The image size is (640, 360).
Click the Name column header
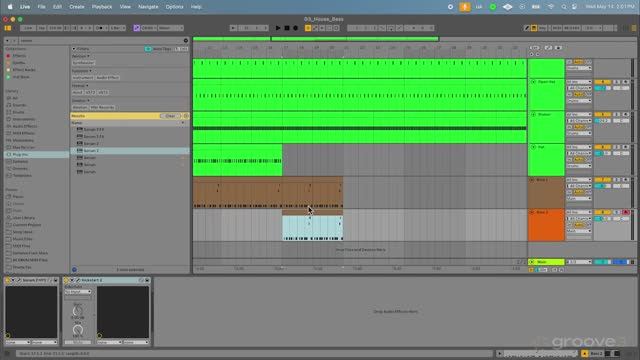77,123
